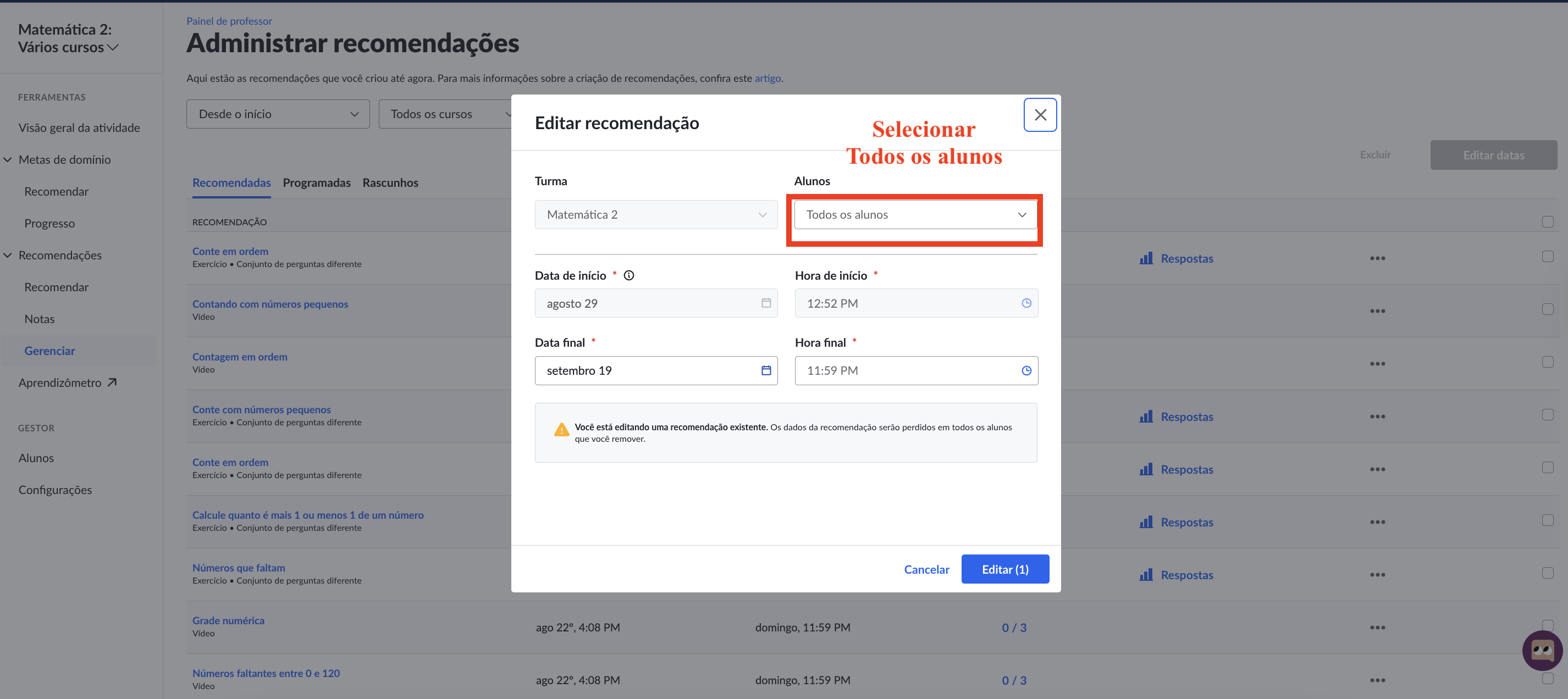Open more options for Números faltantes entre 0 e 120
Image resolution: width=1568 pixels, height=699 pixels.
1377,680
